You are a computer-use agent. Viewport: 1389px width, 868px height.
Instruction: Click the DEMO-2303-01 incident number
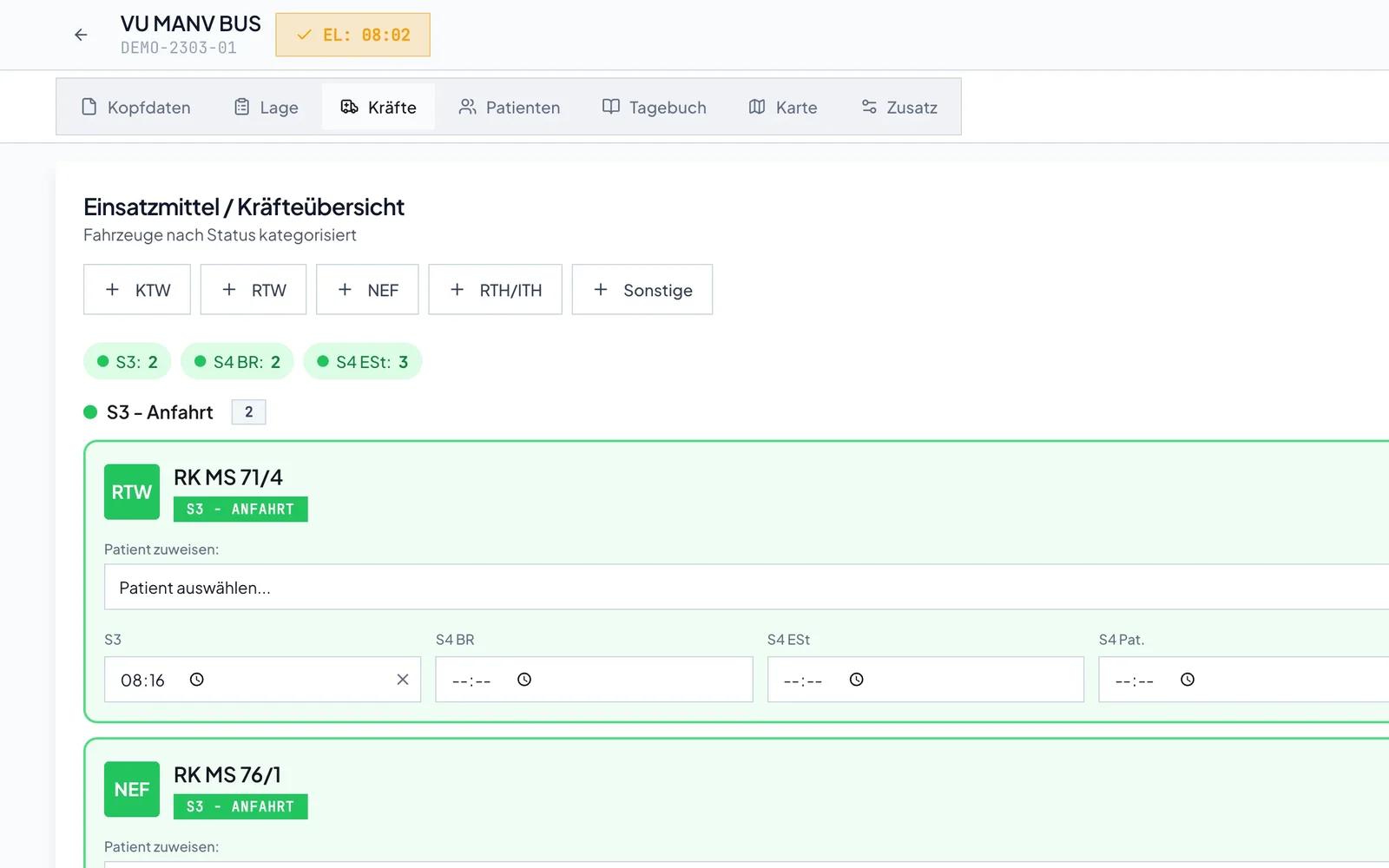tap(179, 48)
